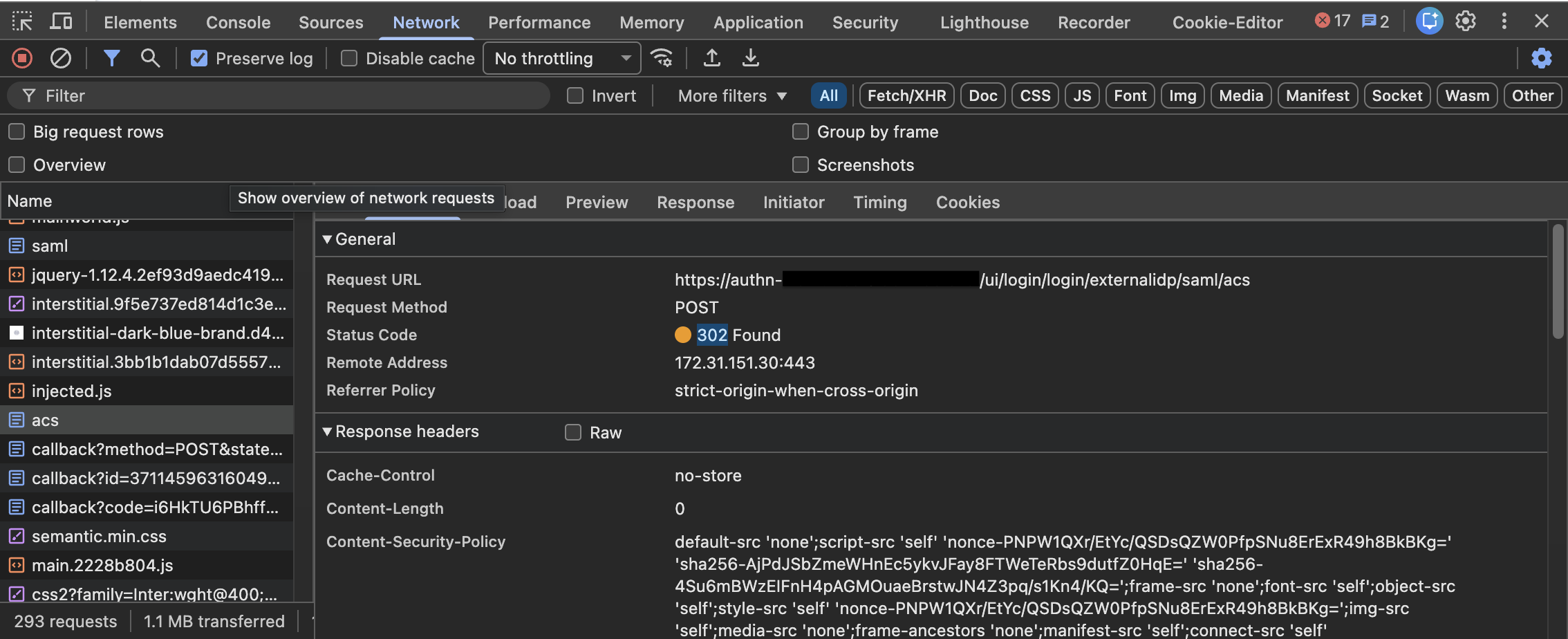Click the Filter text field
Screen dimensions: 1568x639
coord(279,95)
